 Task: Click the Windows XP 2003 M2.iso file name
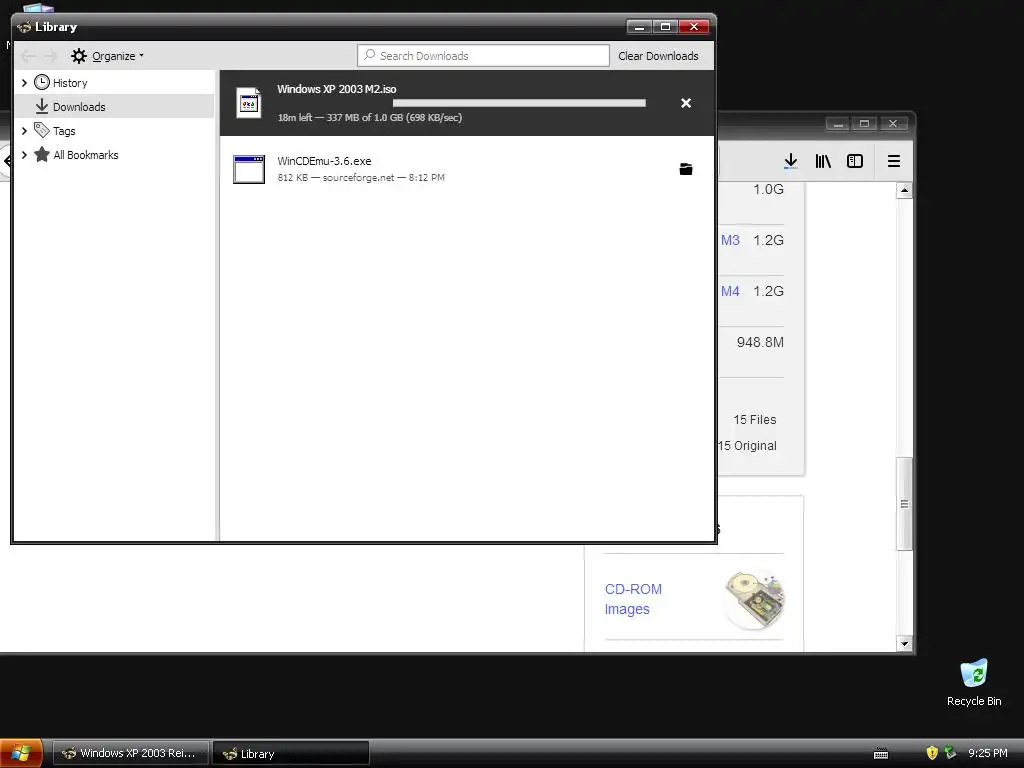click(337, 89)
